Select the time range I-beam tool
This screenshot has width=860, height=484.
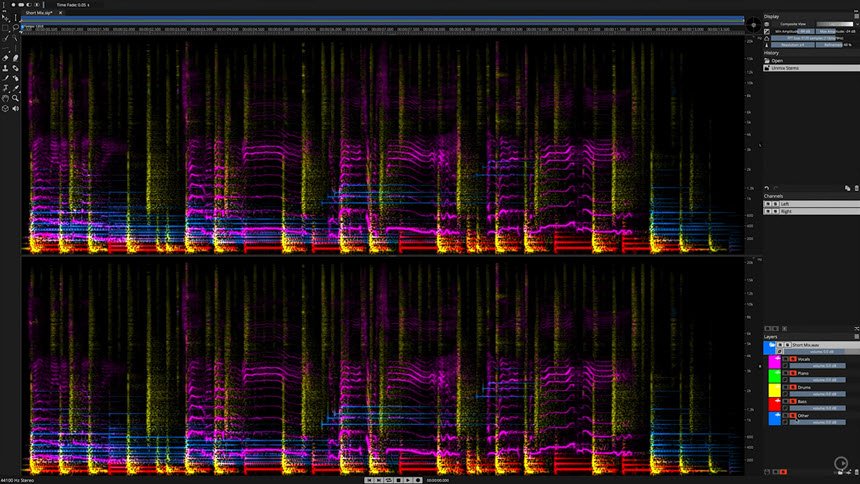15,17
